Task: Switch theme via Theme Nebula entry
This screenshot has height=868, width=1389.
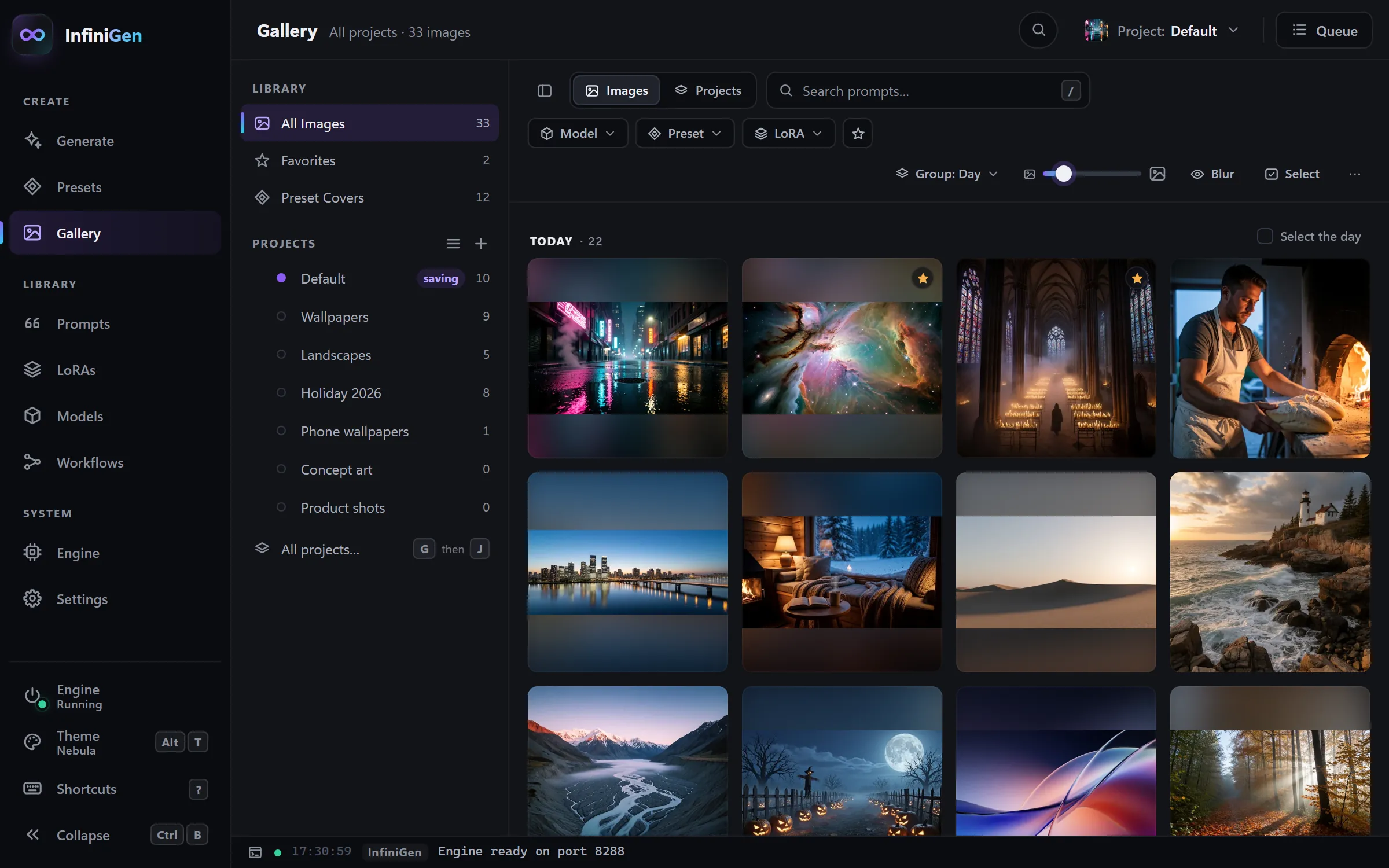Action: tap(115, 742)
